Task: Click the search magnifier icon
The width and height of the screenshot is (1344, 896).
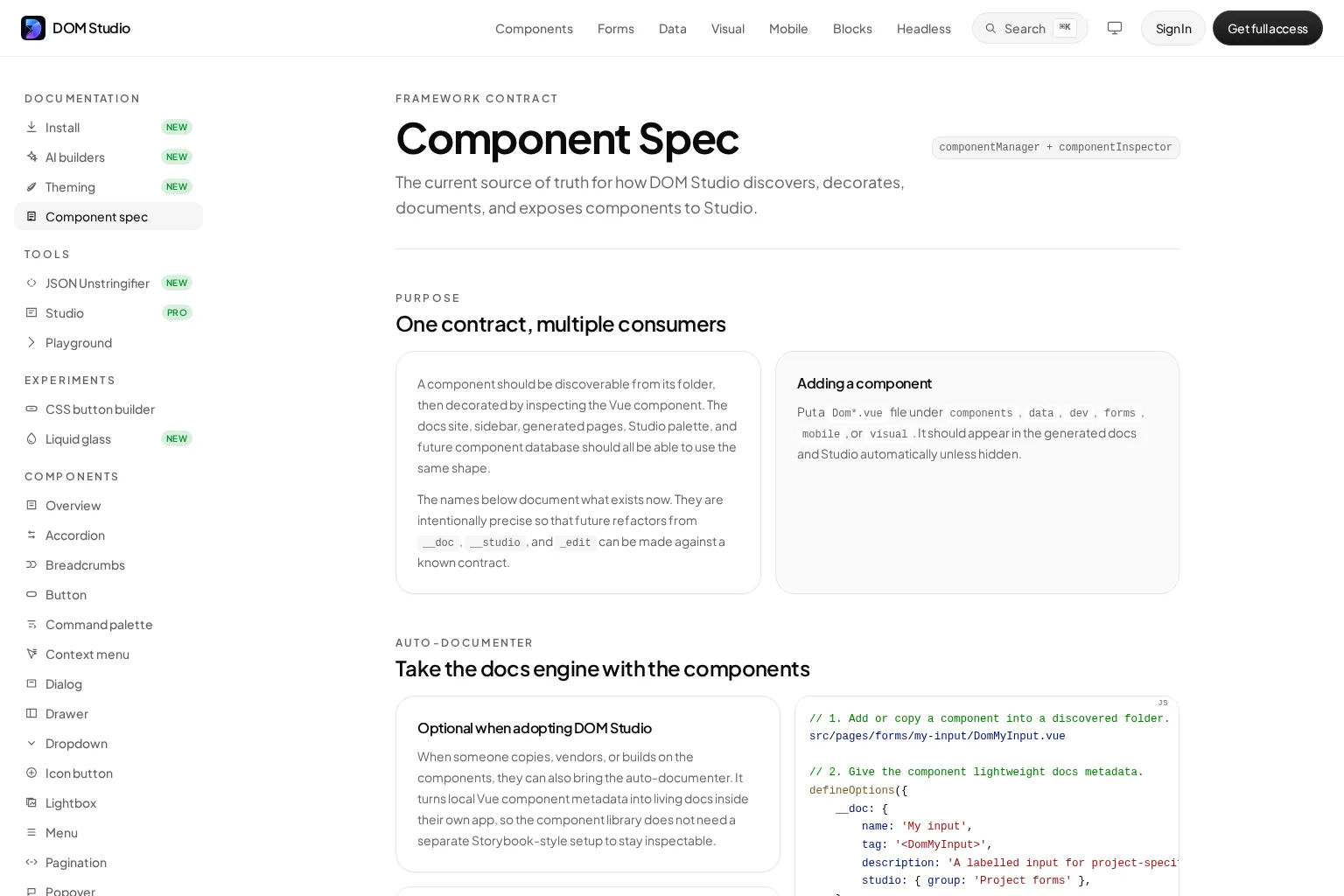Action: point(991,28)
